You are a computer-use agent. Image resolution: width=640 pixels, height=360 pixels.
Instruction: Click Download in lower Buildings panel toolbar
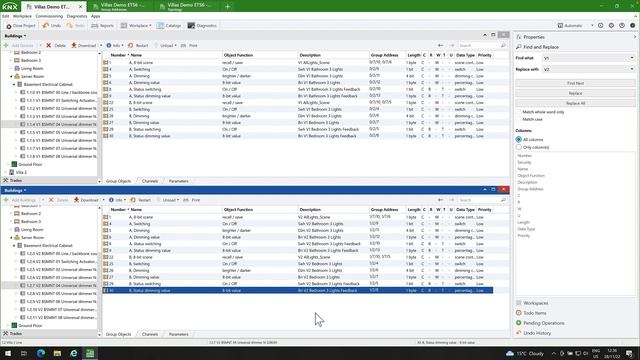[86, 200]
